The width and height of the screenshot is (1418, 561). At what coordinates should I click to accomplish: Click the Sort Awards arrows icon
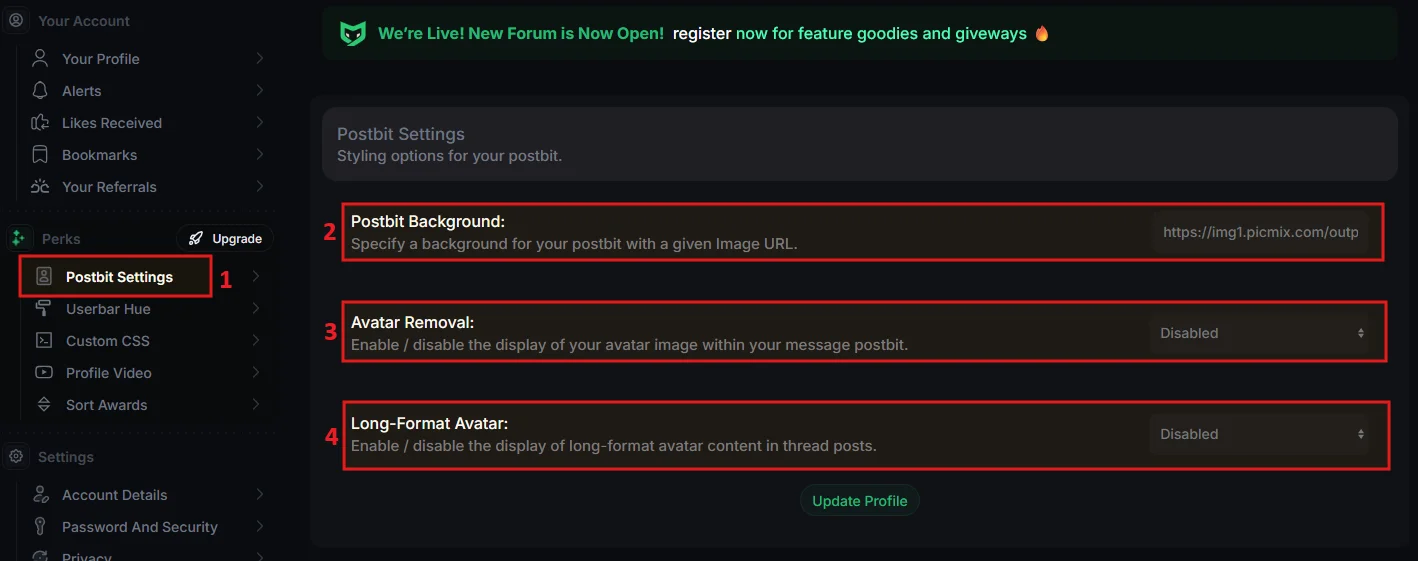pyautogui.click(x=44, y=404)
